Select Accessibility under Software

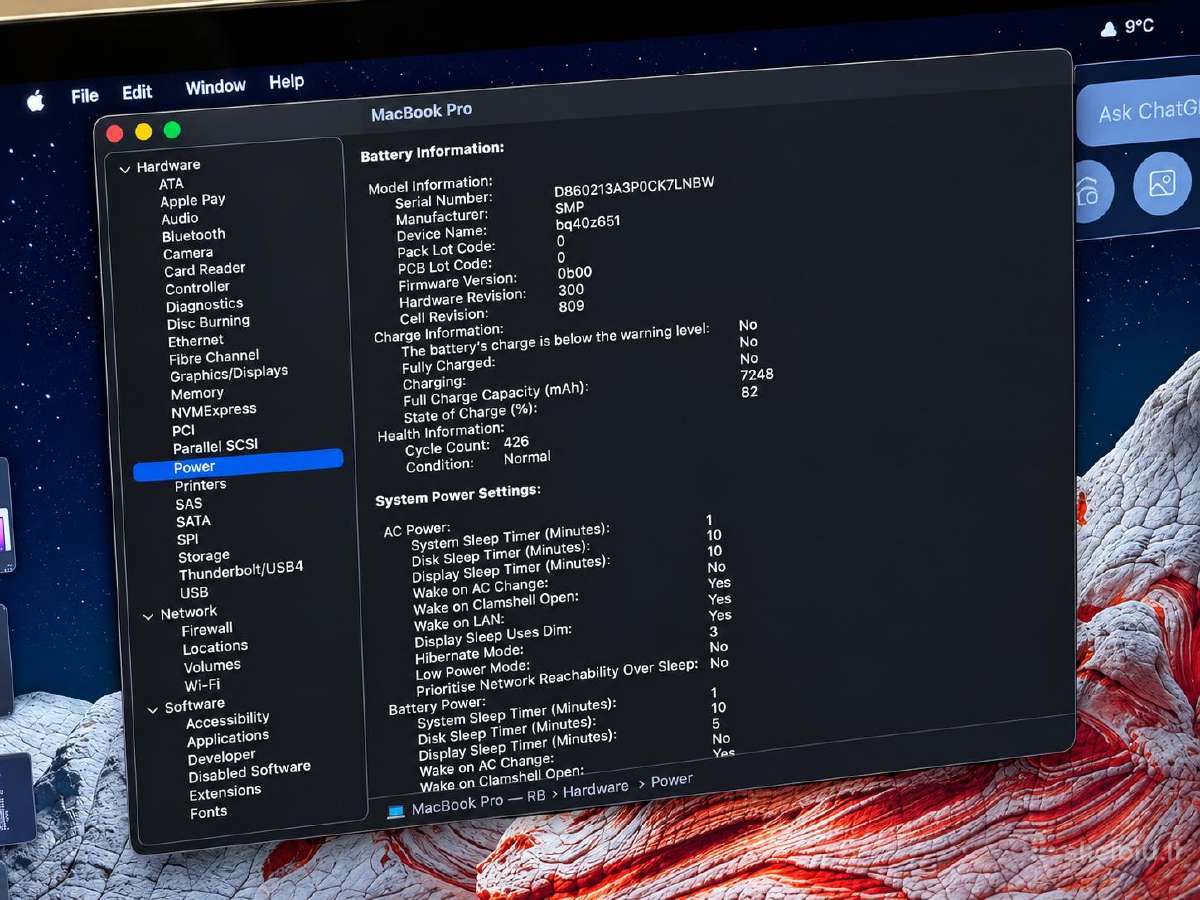coord(228,719)
